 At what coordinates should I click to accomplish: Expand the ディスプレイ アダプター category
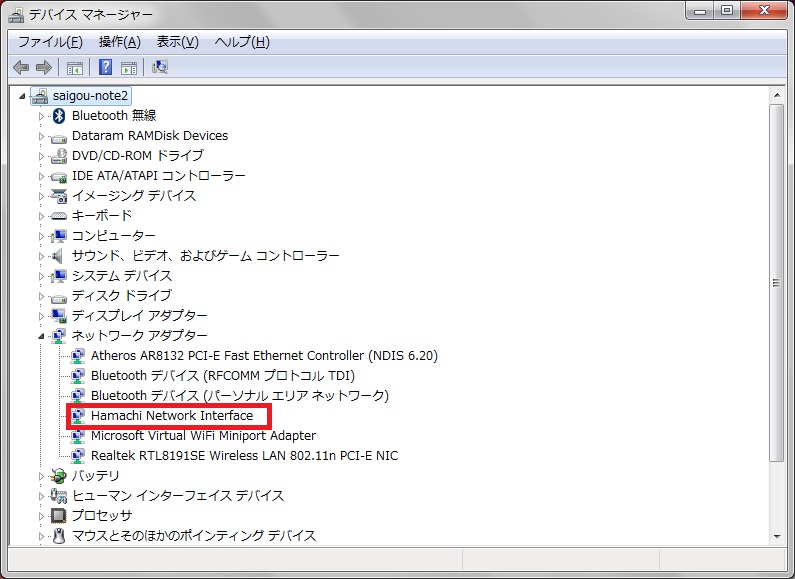tap(41, 316)
